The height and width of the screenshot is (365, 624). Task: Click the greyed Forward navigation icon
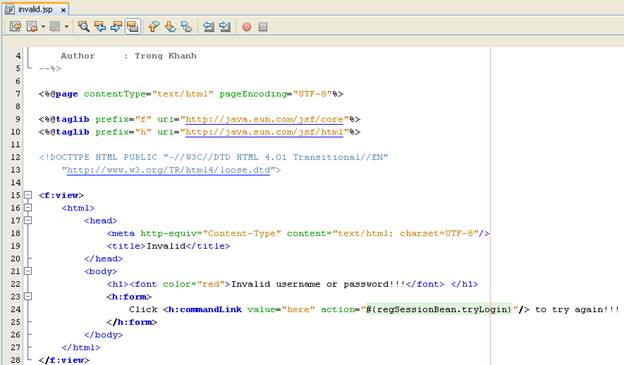click(x=55, y=27)
